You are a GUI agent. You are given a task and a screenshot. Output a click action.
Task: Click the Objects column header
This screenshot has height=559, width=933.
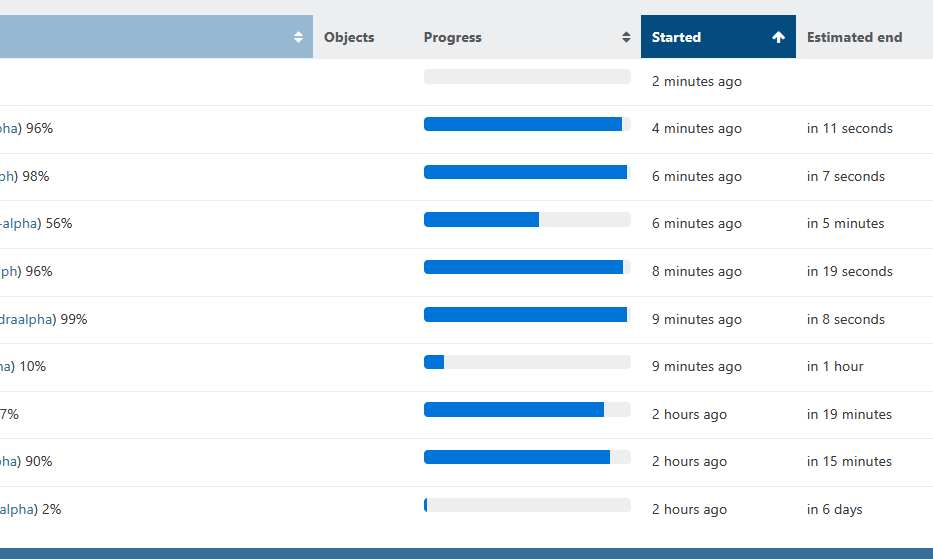click(349, 37)
